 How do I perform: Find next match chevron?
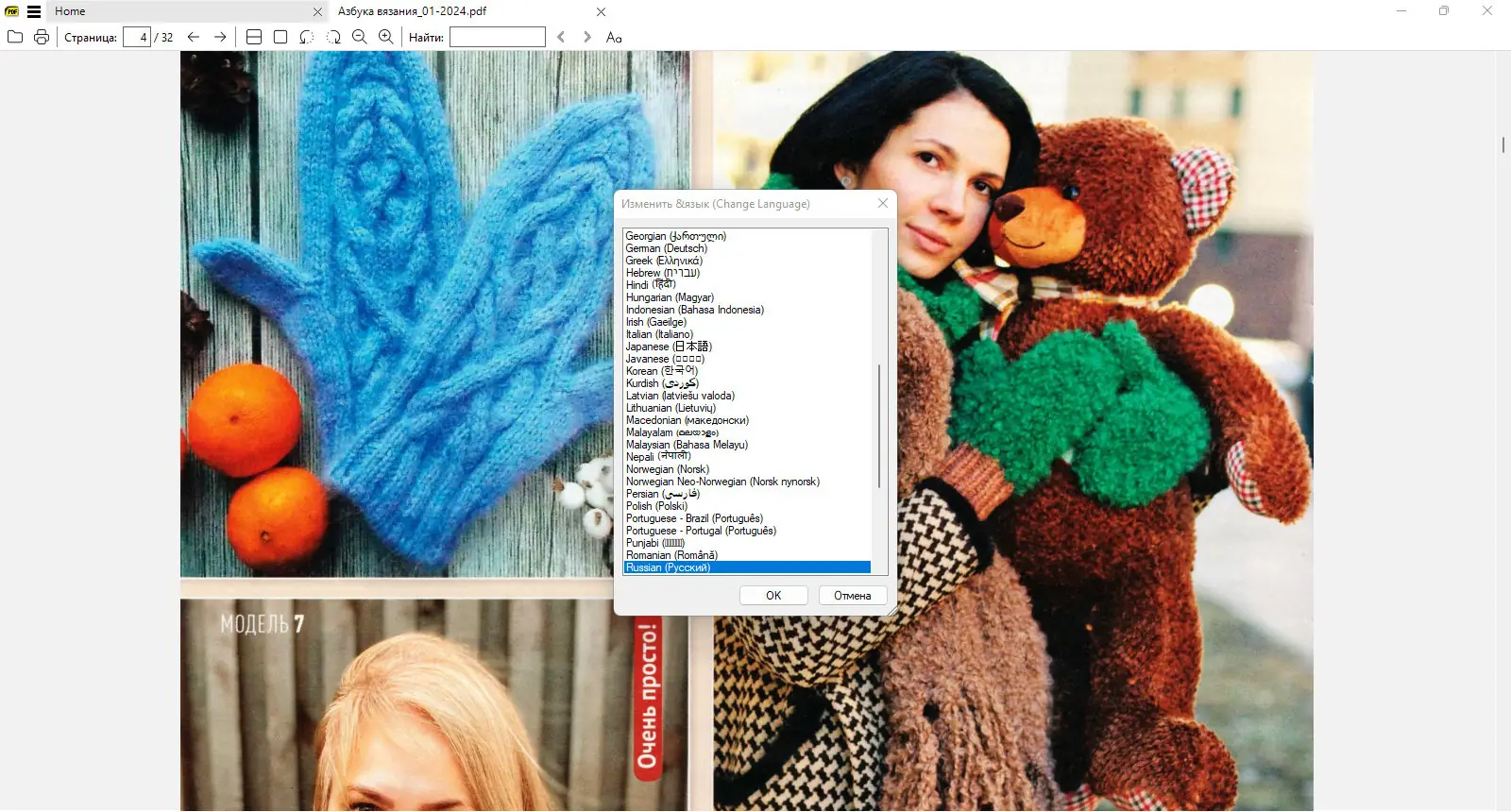587,37
